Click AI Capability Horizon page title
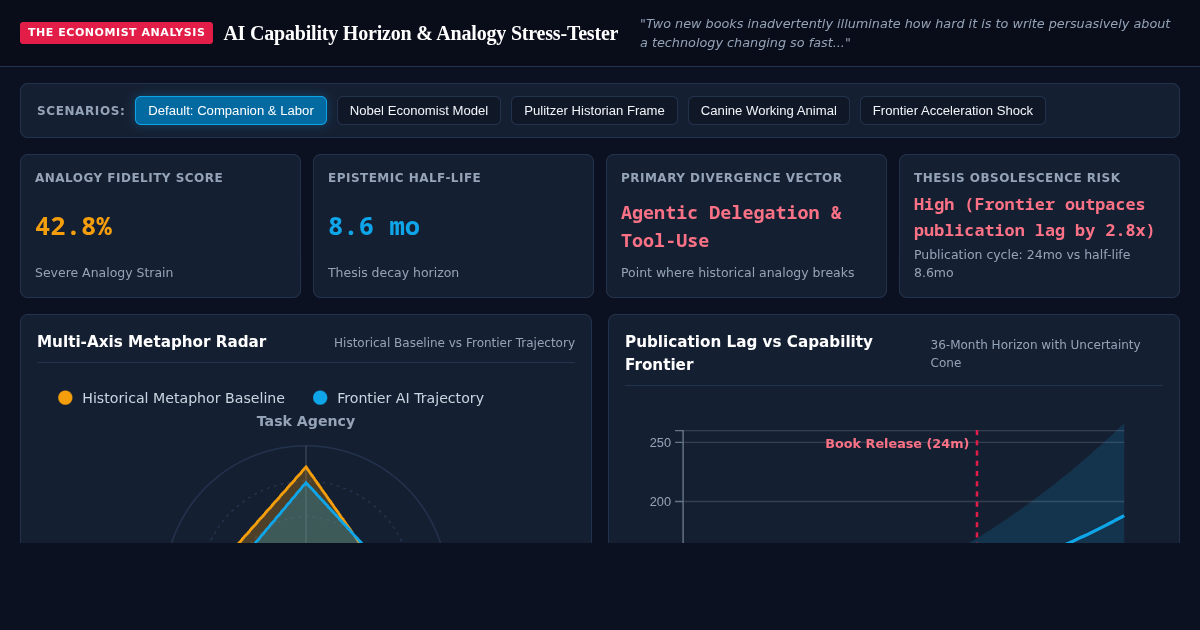 421,33
